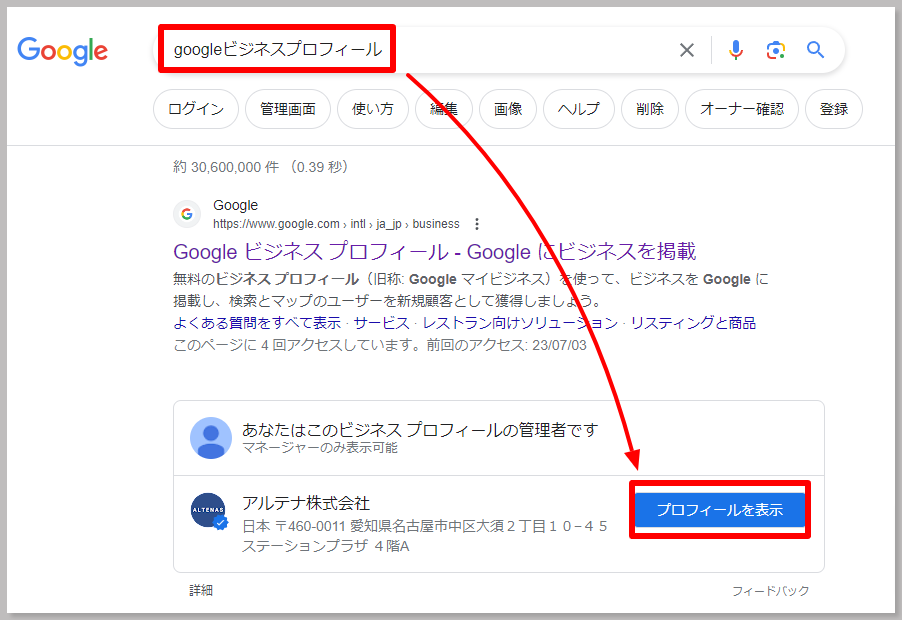Open the 使い方 filter chip
This screenshot has height=620, width=902.
tap(373, 109)
